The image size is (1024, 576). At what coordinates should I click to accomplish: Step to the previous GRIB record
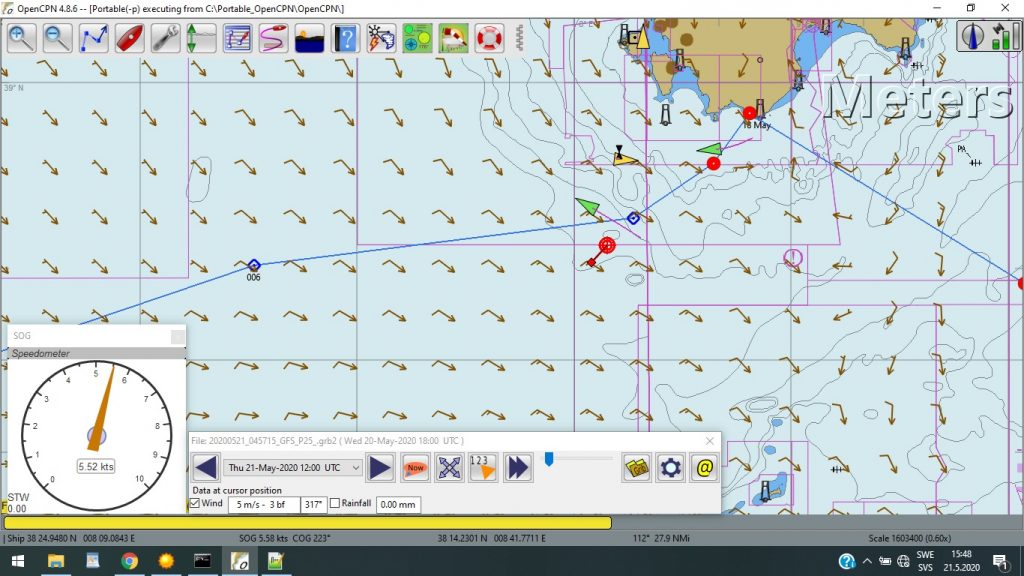coord(206,468)
